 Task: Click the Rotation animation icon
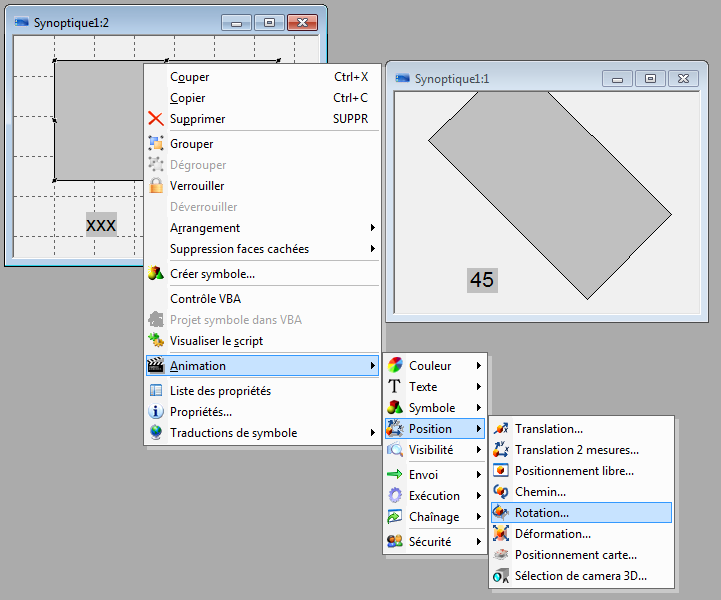(501, 512)
